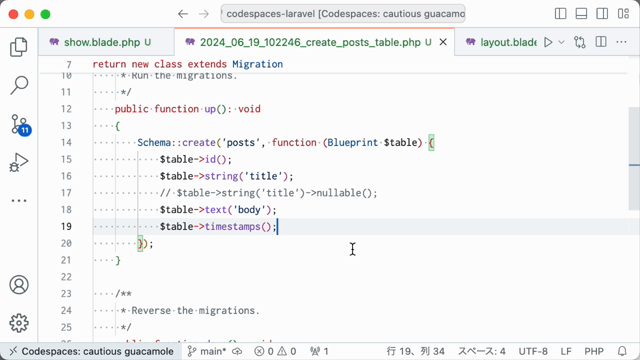Open More Actions ellipsis in editor toolbar

(621, 42)
